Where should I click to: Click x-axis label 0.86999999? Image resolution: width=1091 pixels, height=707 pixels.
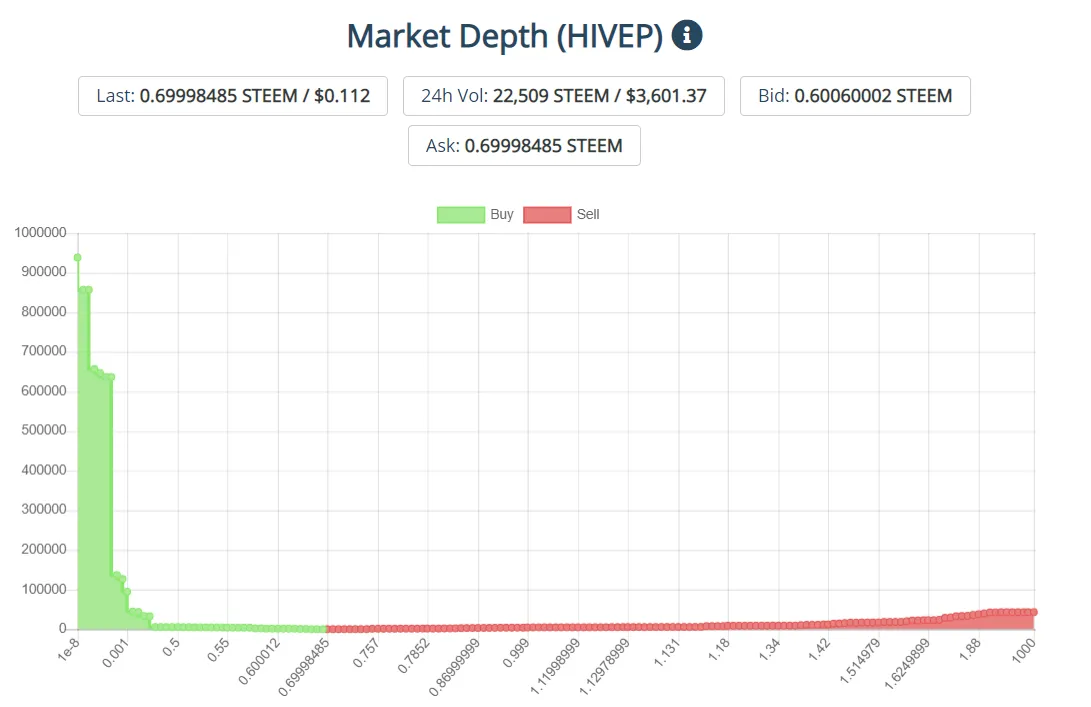(454, 667)
